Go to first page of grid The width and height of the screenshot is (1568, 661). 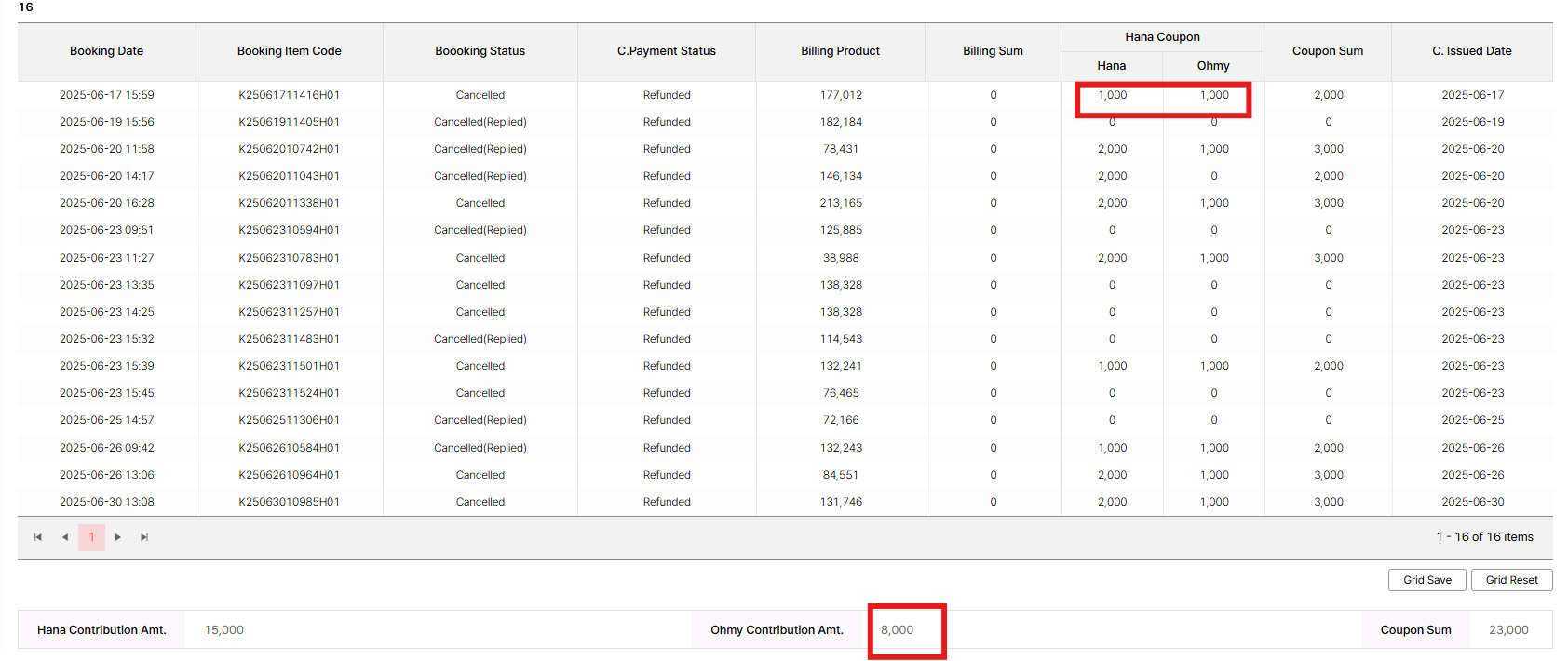pyautogui.click(x=38, y=537)
